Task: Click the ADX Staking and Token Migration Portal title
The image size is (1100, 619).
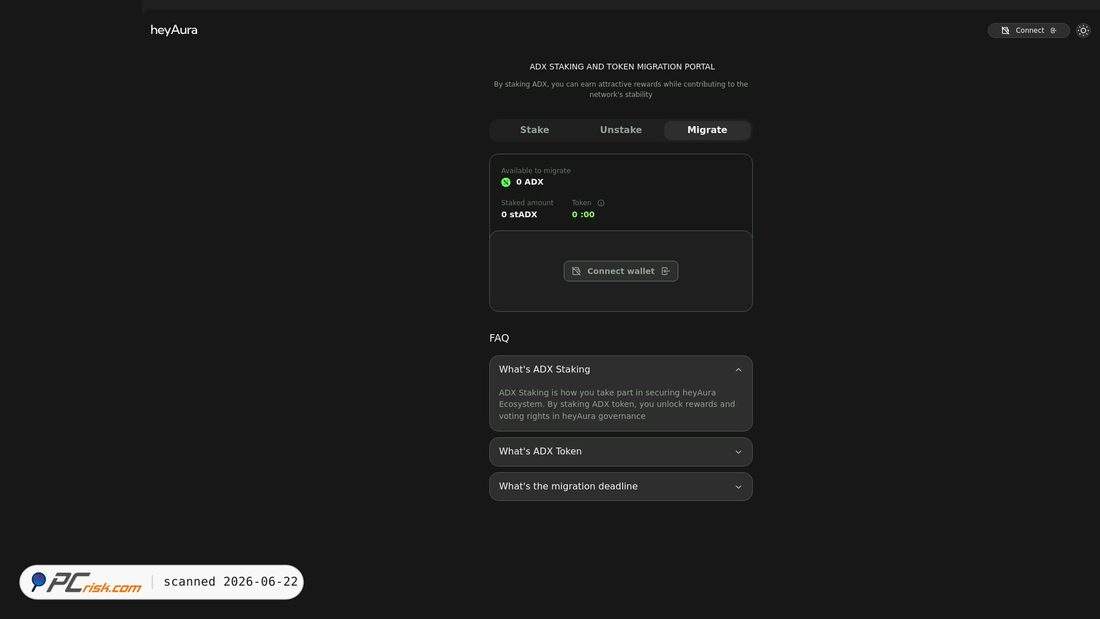Action: pyautogui.click(x=622, y=67)
